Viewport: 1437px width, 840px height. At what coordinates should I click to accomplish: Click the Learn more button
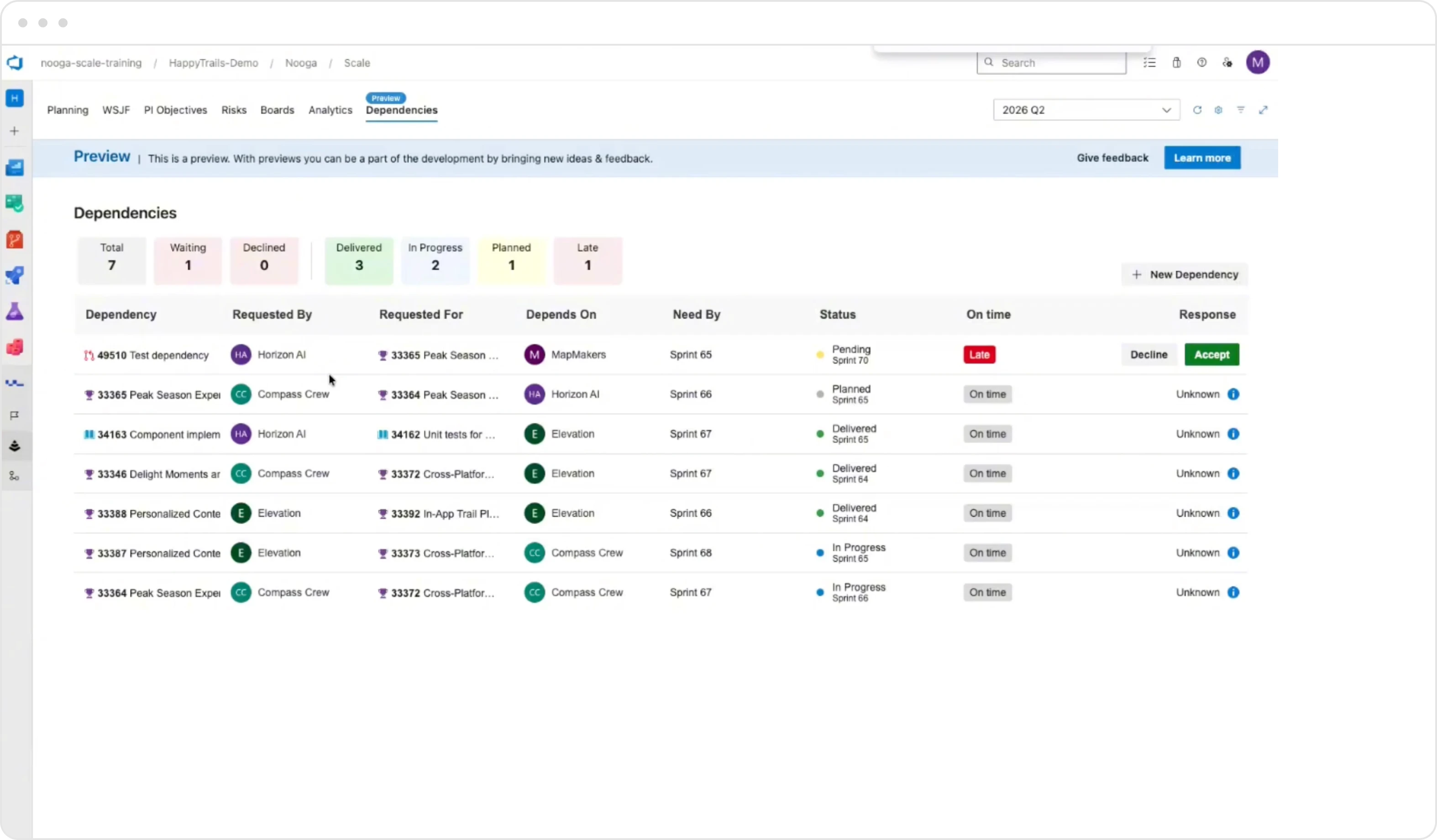[x=1202, y=158]
